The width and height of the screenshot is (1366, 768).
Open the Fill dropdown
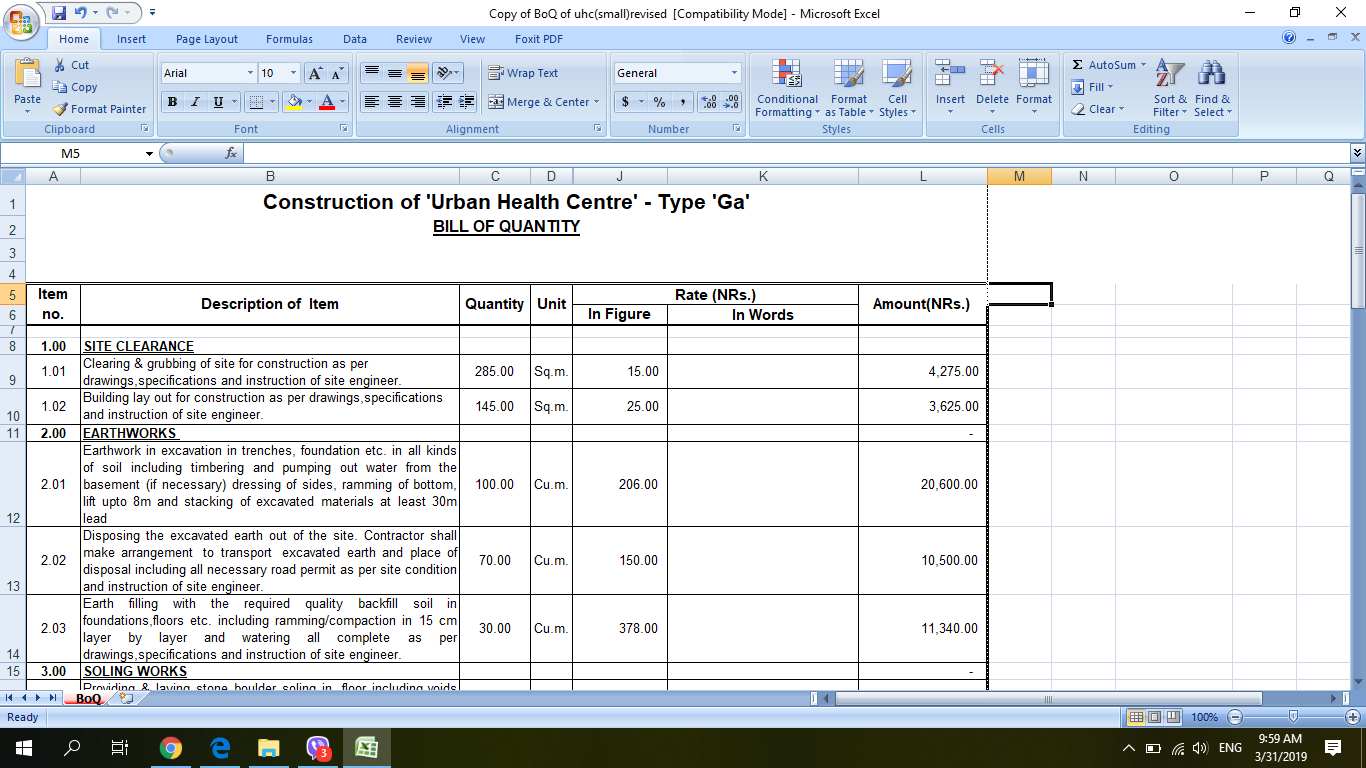(1092, 87)
